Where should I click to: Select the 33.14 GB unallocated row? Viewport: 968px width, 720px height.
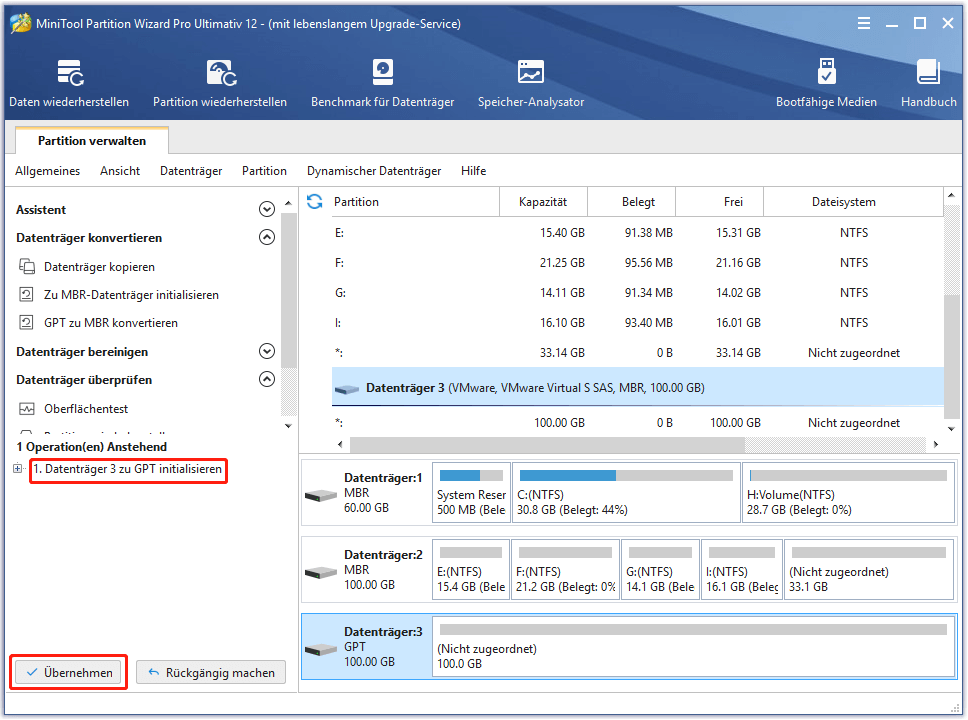click(638, 353)
